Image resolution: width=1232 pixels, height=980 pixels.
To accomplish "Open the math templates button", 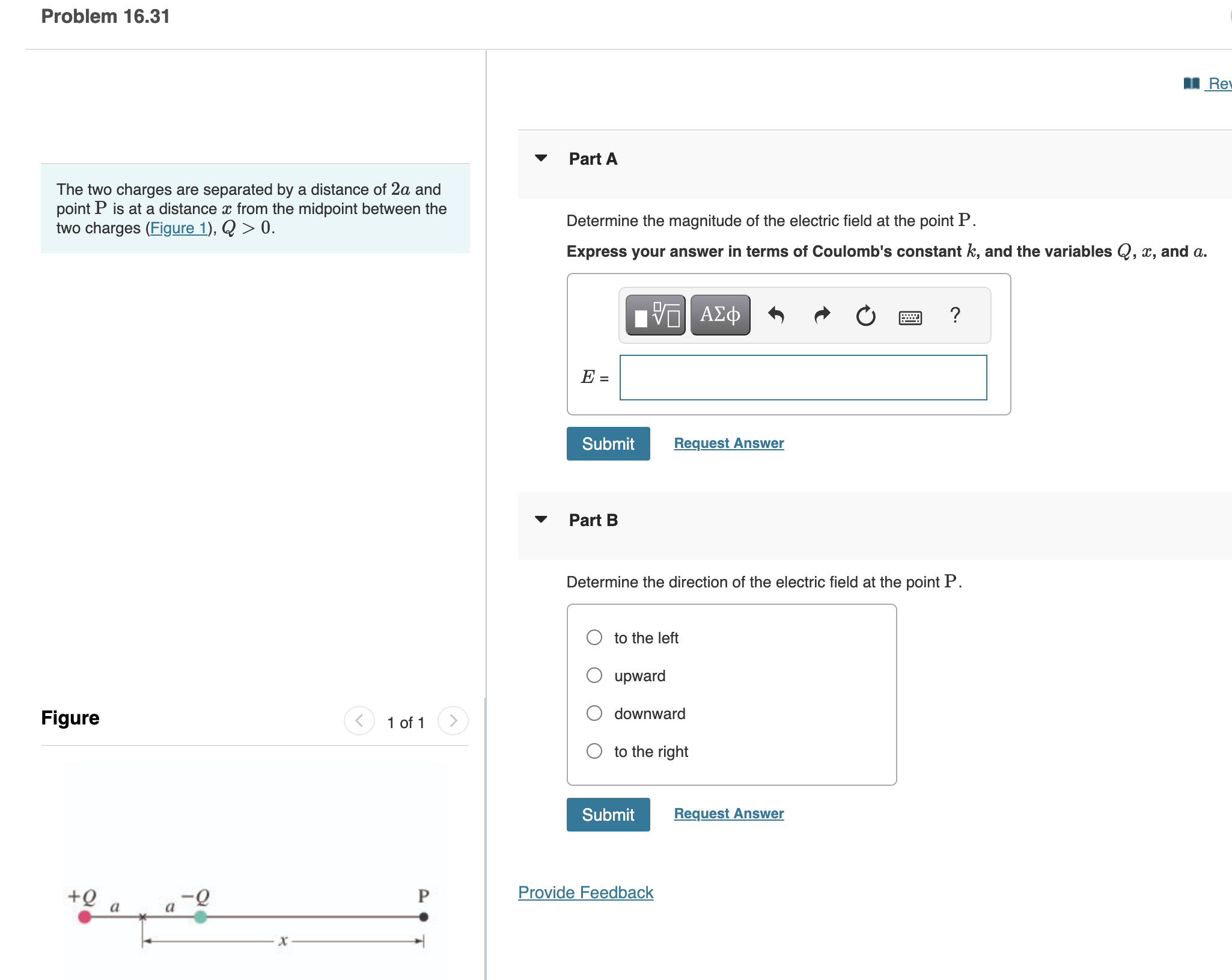I will [x=655, y=315].
